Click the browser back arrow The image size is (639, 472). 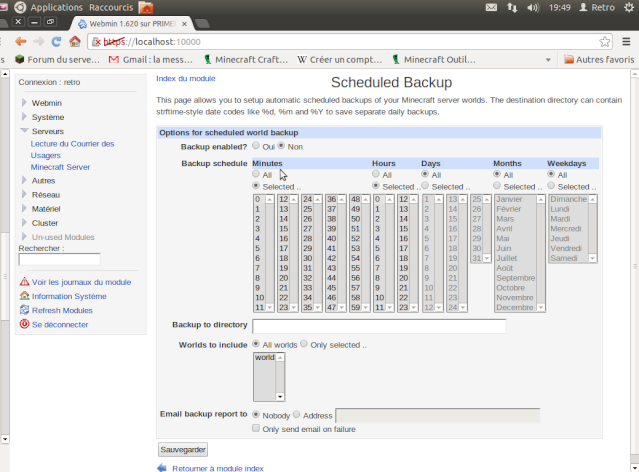pos(20,41)
